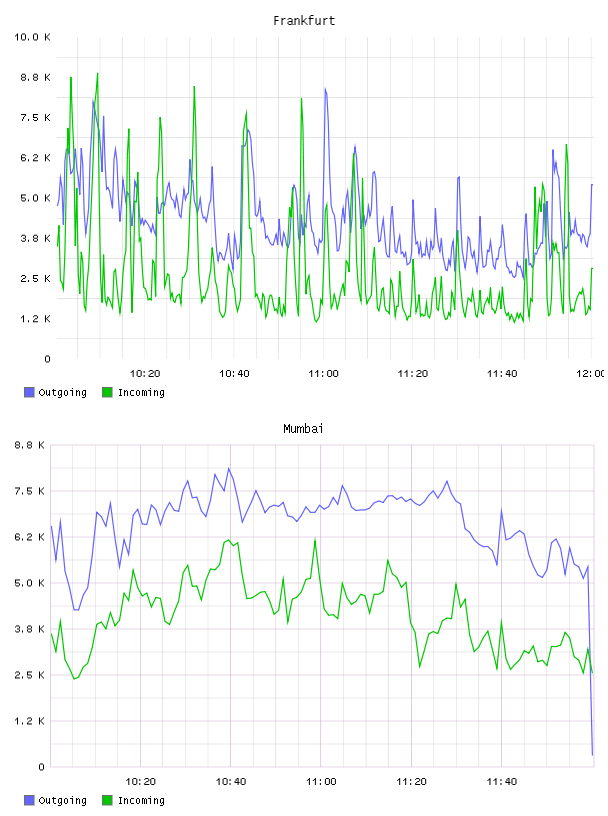This screenshot has height=816, width=608.
Task: Click Mumbai's blue Outgoing legend swatch
Action: (29, 800)
